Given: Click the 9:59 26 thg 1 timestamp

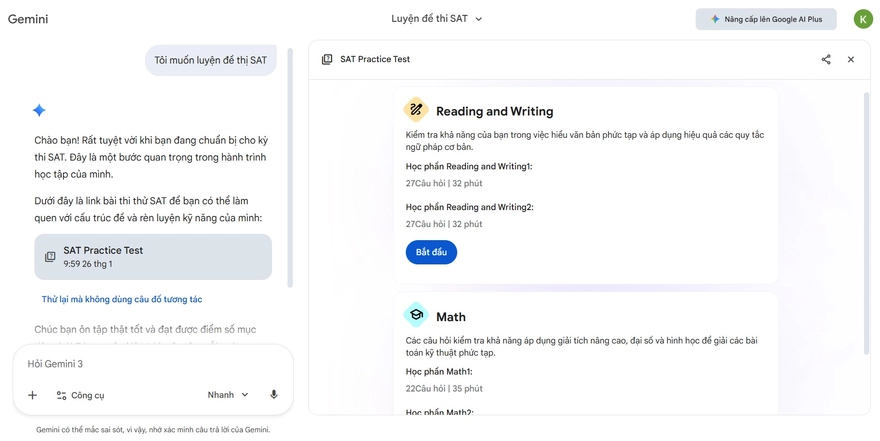Looking at the screenshot, I should pyautogui.click(x=88, y=264).
